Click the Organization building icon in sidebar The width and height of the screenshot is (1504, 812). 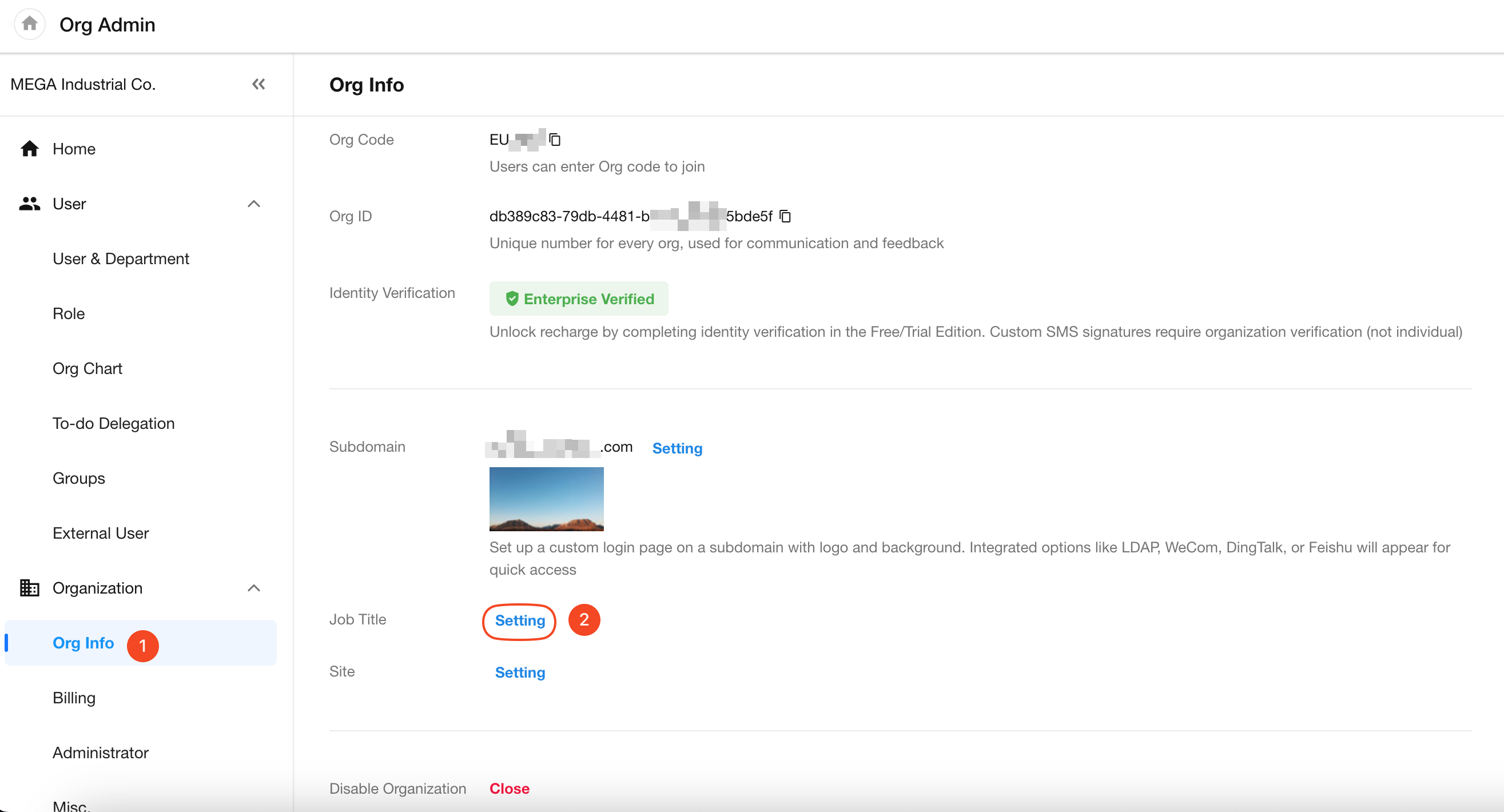tap(29, 588)
